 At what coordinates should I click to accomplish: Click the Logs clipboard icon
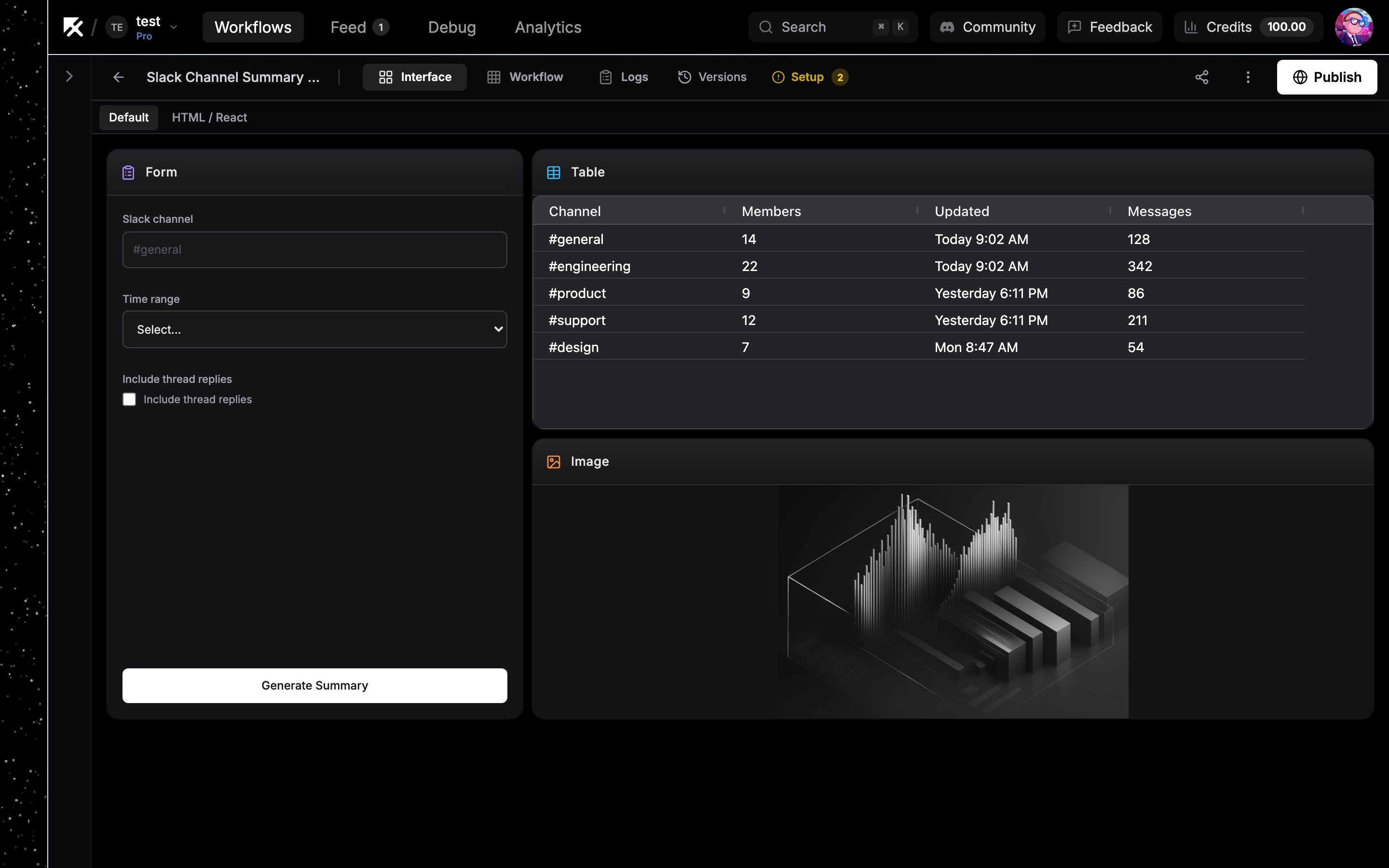point(605,77)
